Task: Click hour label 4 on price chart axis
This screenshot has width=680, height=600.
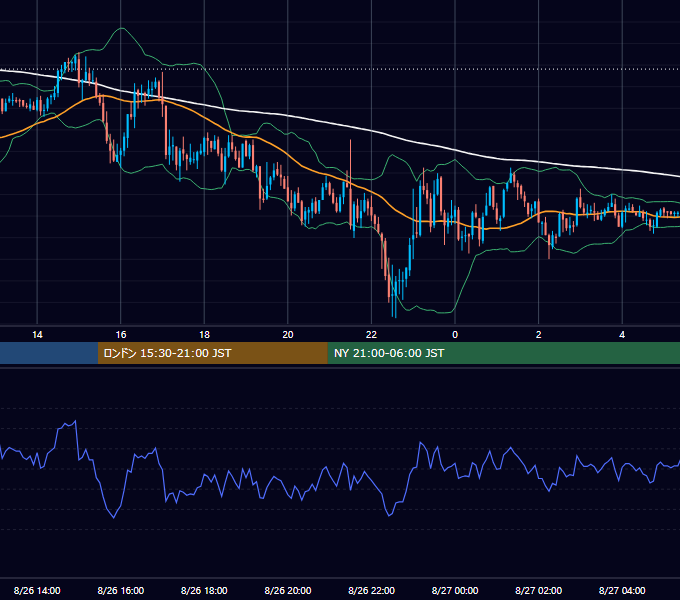Action: click(x=622, y=335)
